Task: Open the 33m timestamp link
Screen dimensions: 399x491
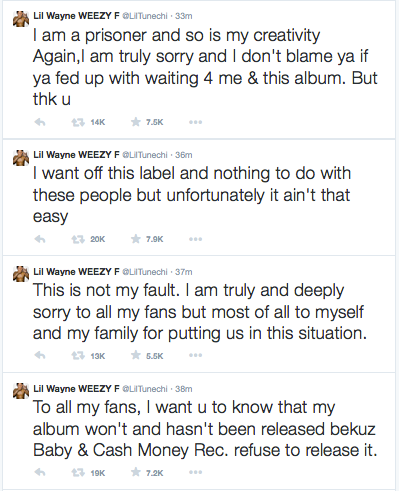Action: (184, 16)
